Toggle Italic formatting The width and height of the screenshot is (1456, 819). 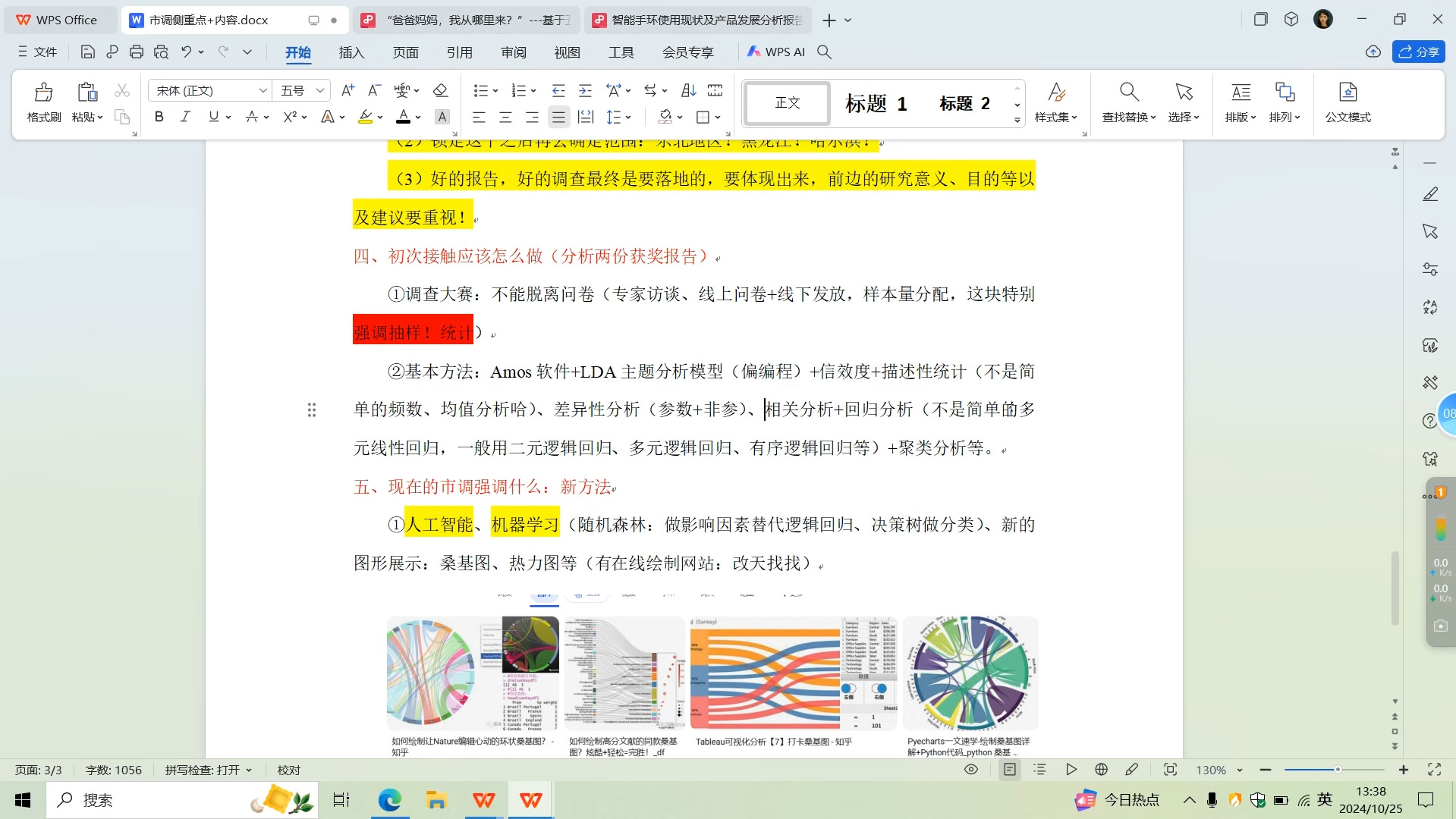click(185, 117)
